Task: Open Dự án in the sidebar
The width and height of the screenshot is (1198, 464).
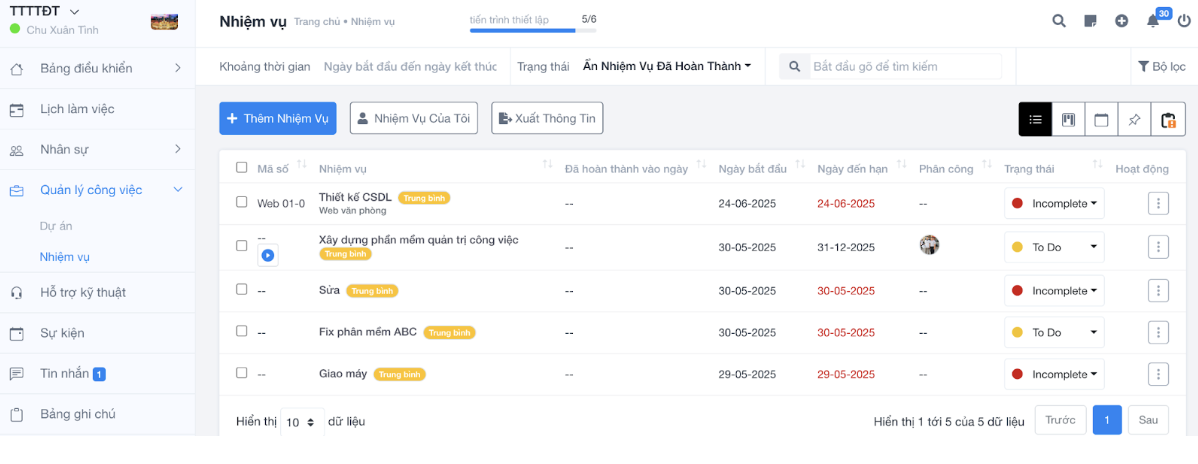Action: pyautogui.click(x=56, y=226)
